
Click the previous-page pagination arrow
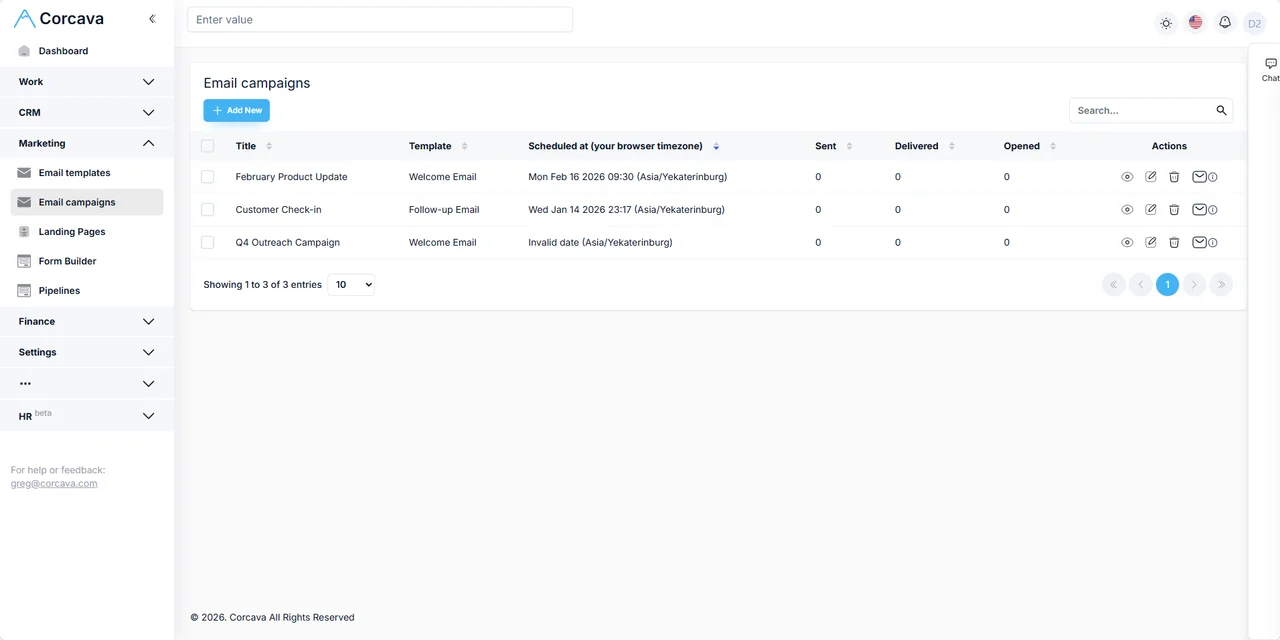tap(1141, 285)
